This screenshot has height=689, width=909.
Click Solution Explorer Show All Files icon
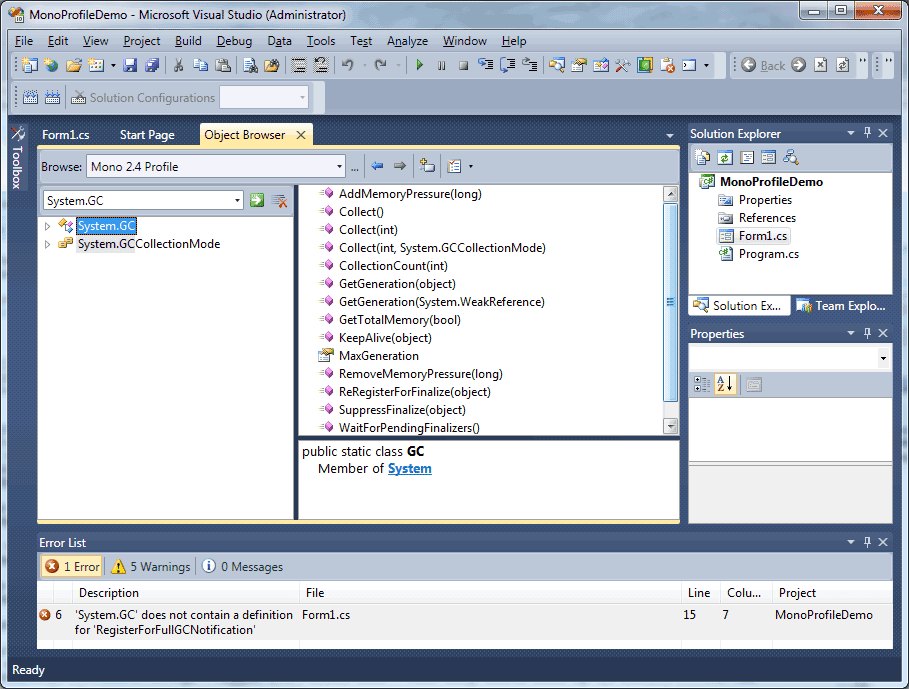(x=703, y=157)
